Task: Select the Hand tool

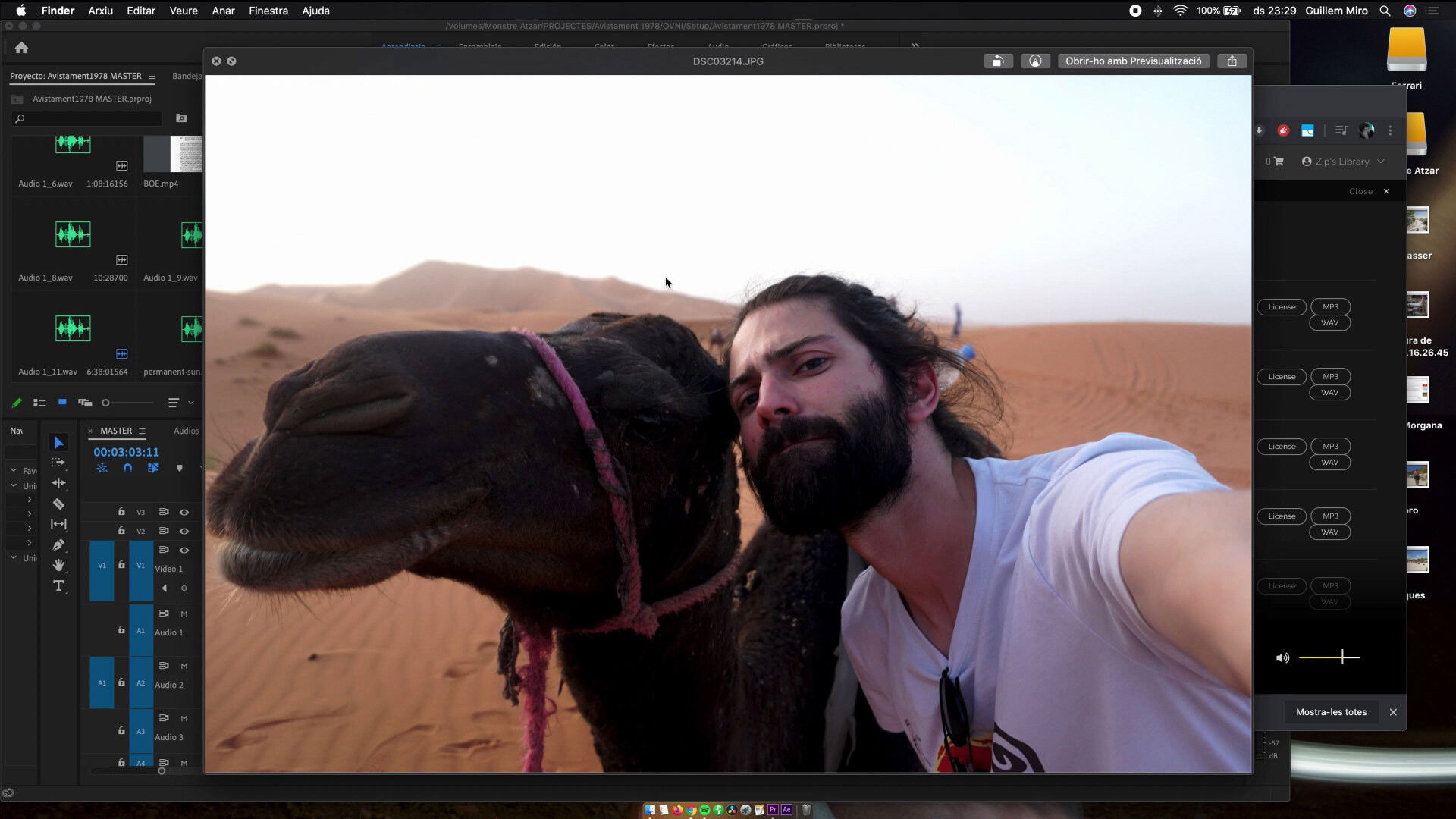Action: (58, 565)
